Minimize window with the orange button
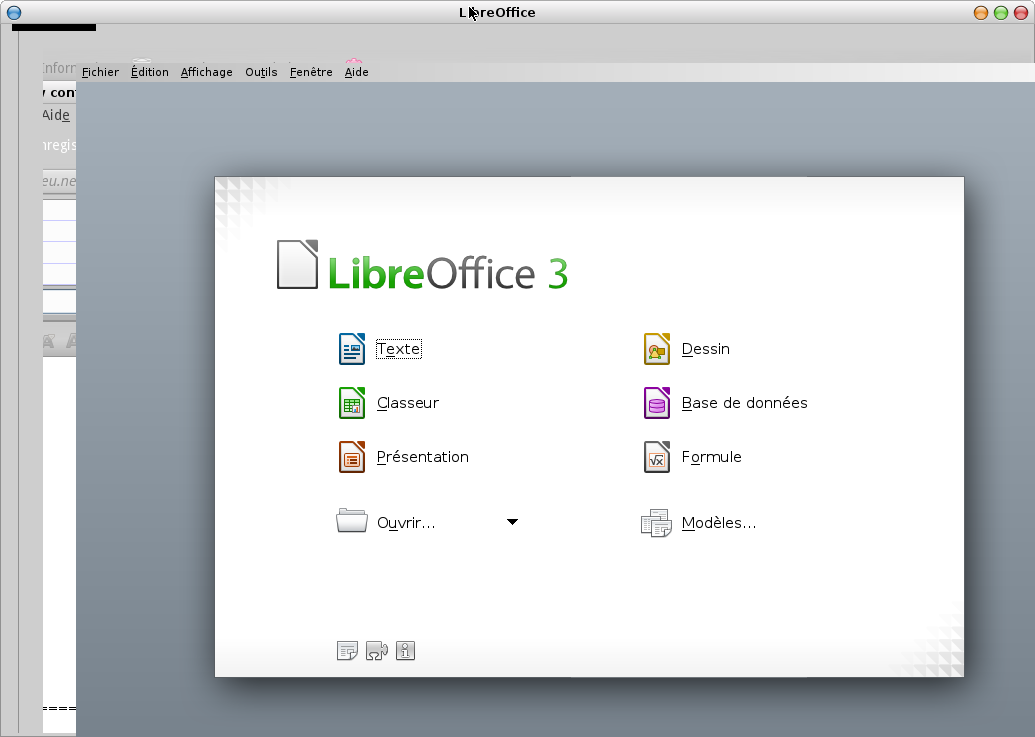 coord(981,13)
